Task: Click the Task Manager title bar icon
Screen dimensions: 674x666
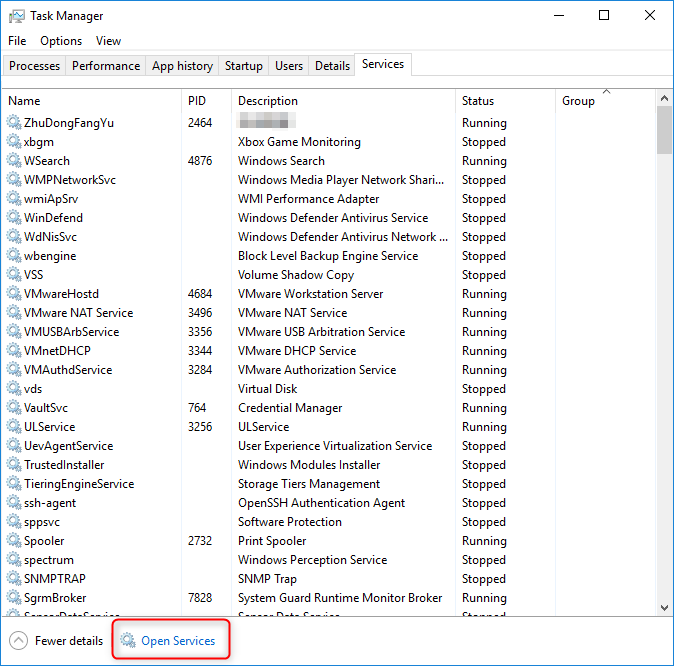Action: click(x=17, y=16)
